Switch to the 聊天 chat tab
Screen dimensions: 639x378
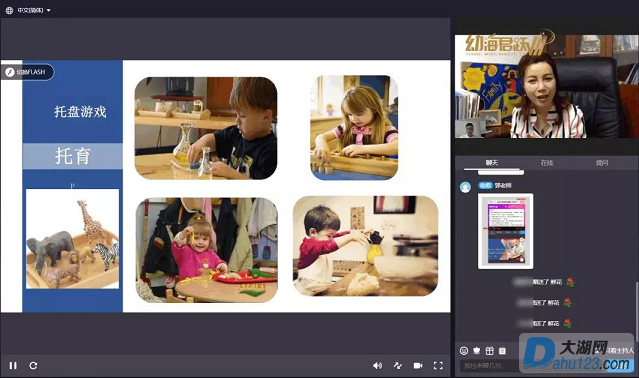[x=491, y=163]
